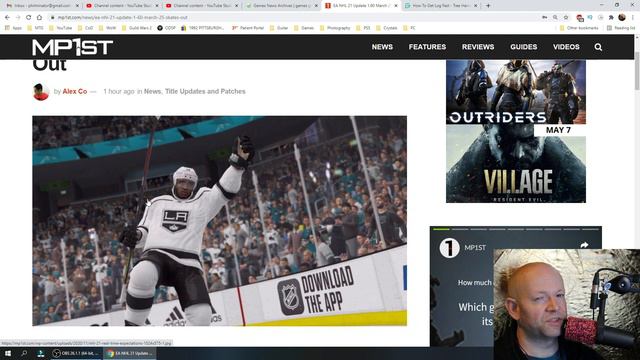The width and height of the screenshot is (640, 360).
Task: Reload the page with the refresh icon
Action: [29, 18]
